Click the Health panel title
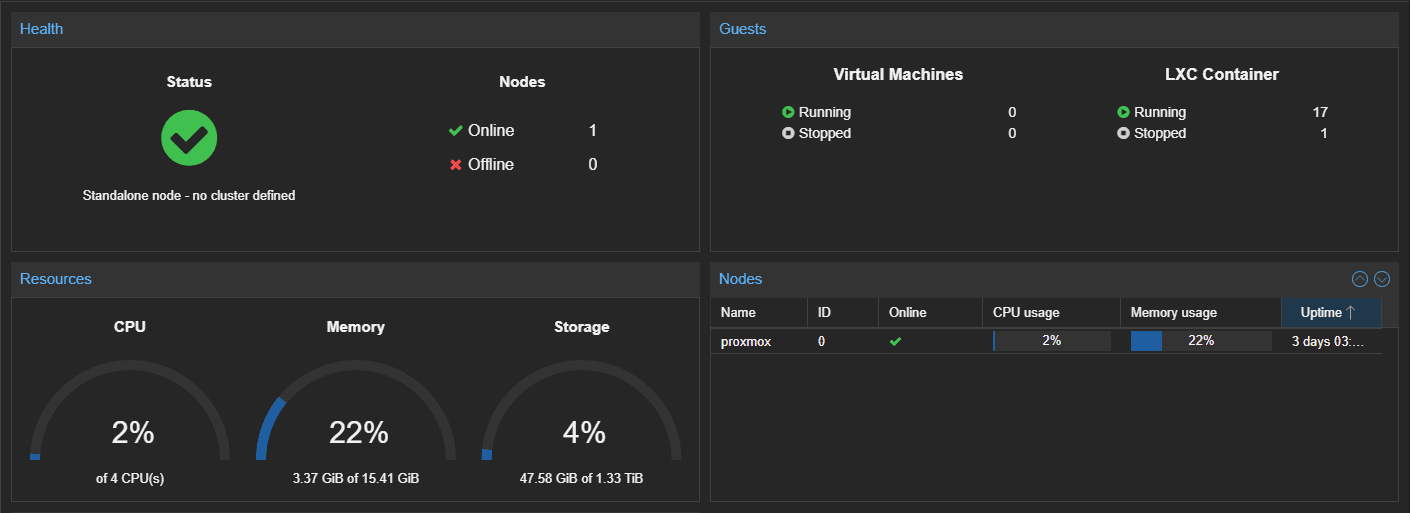This screenshot has width=1410, height=513. [41, 29]
